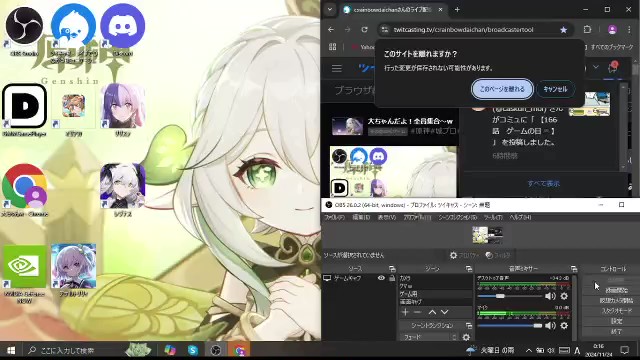Bookmark page with the star icon
Viewport: 640px width, 360px height.
click(x=563, y=29)
